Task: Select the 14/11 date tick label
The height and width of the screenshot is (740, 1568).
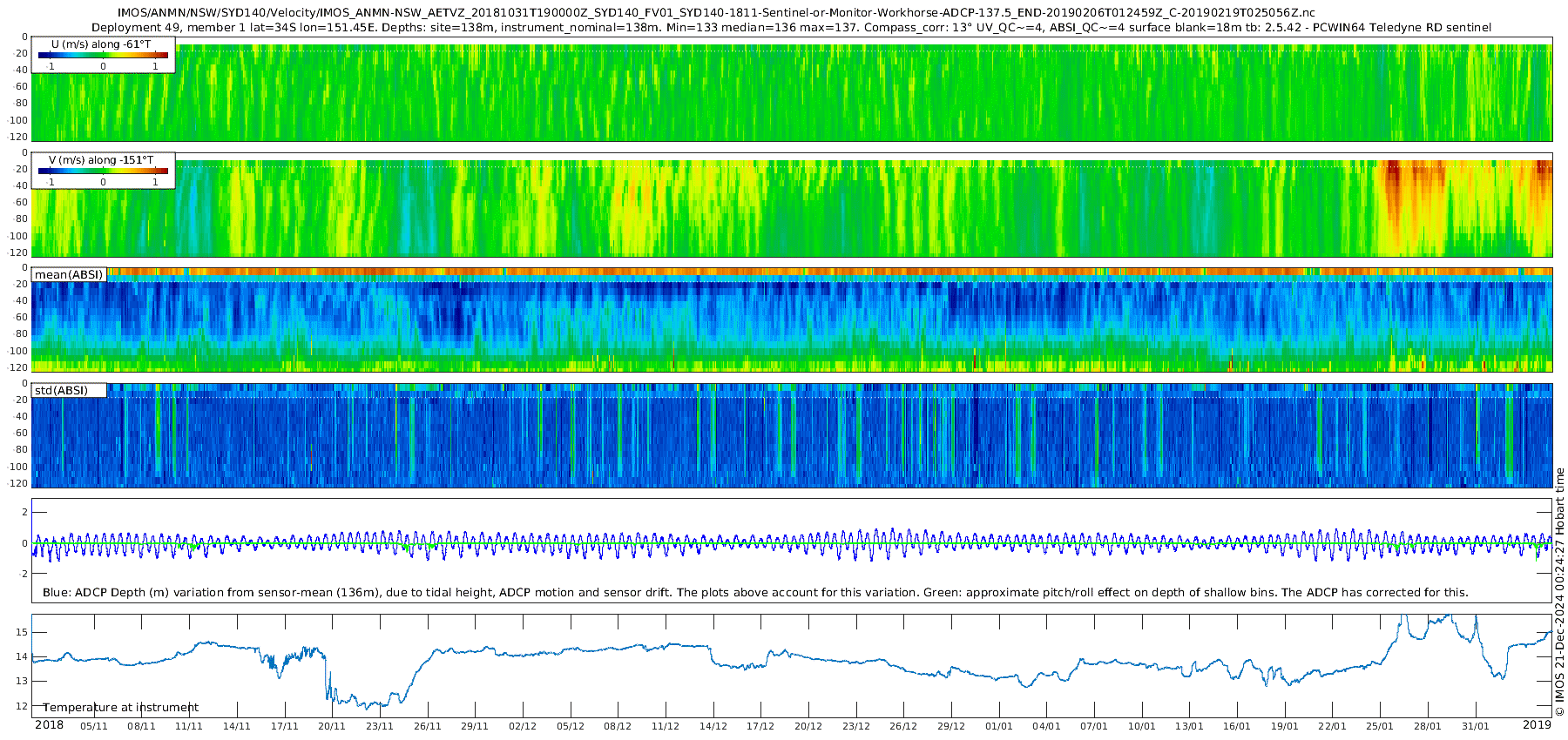Action: (x=236, y=726)
